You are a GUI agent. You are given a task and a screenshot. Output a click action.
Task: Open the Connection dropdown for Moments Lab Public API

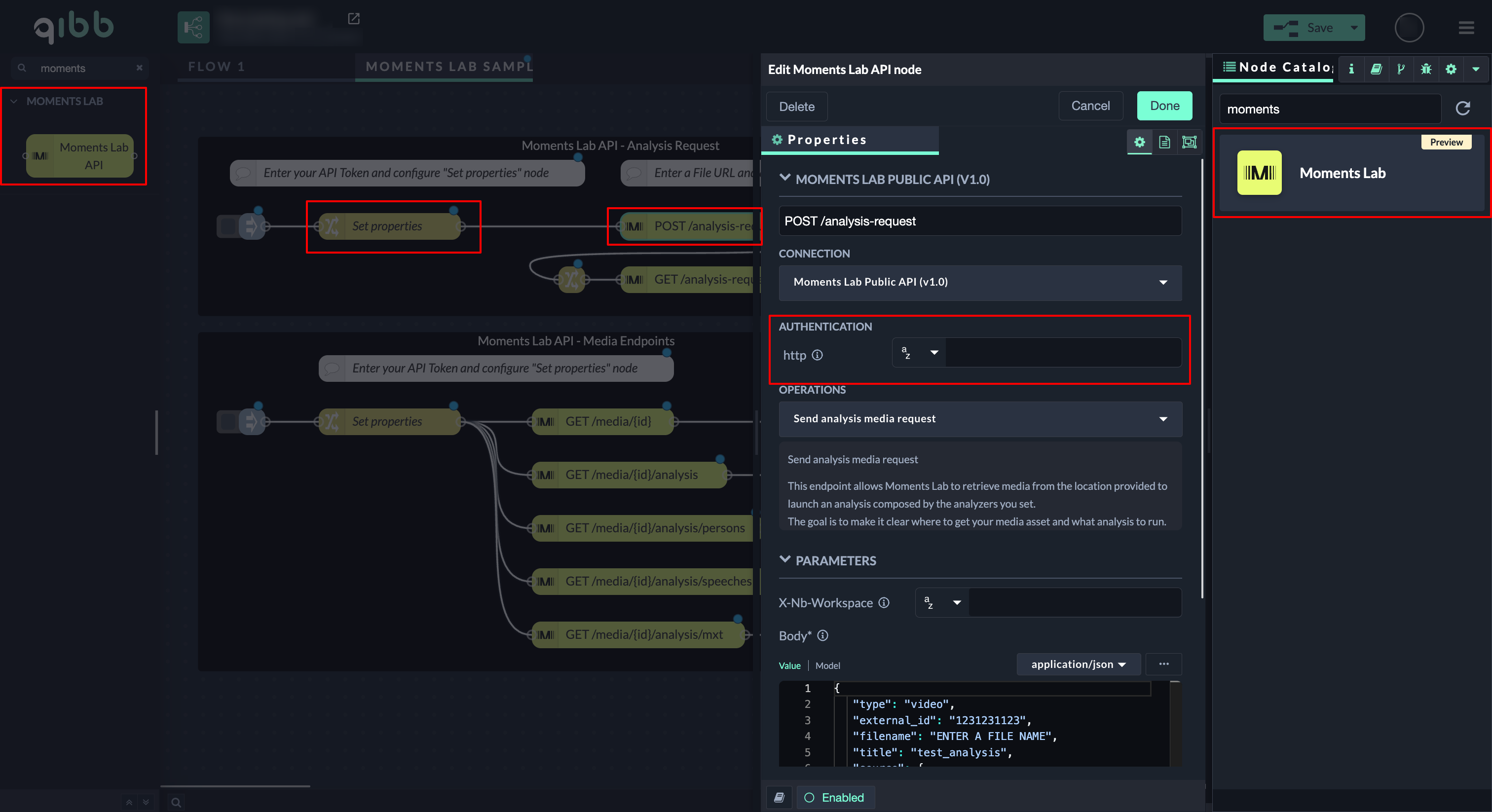point(980,283)
